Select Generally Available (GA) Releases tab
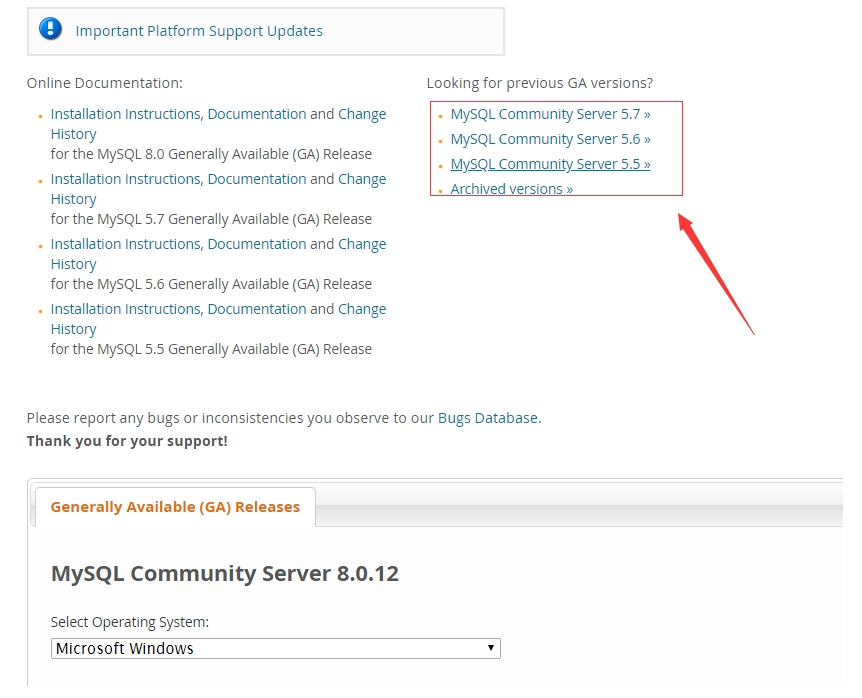The width and height of the screenshot is (862, 698). tap(175, 507)
